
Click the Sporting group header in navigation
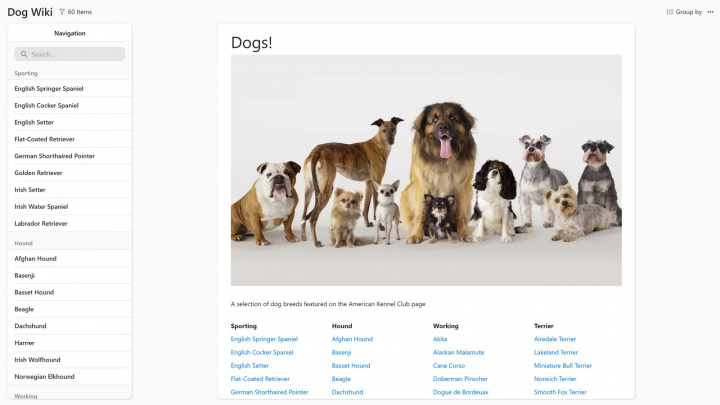click(x=26, y=73)
